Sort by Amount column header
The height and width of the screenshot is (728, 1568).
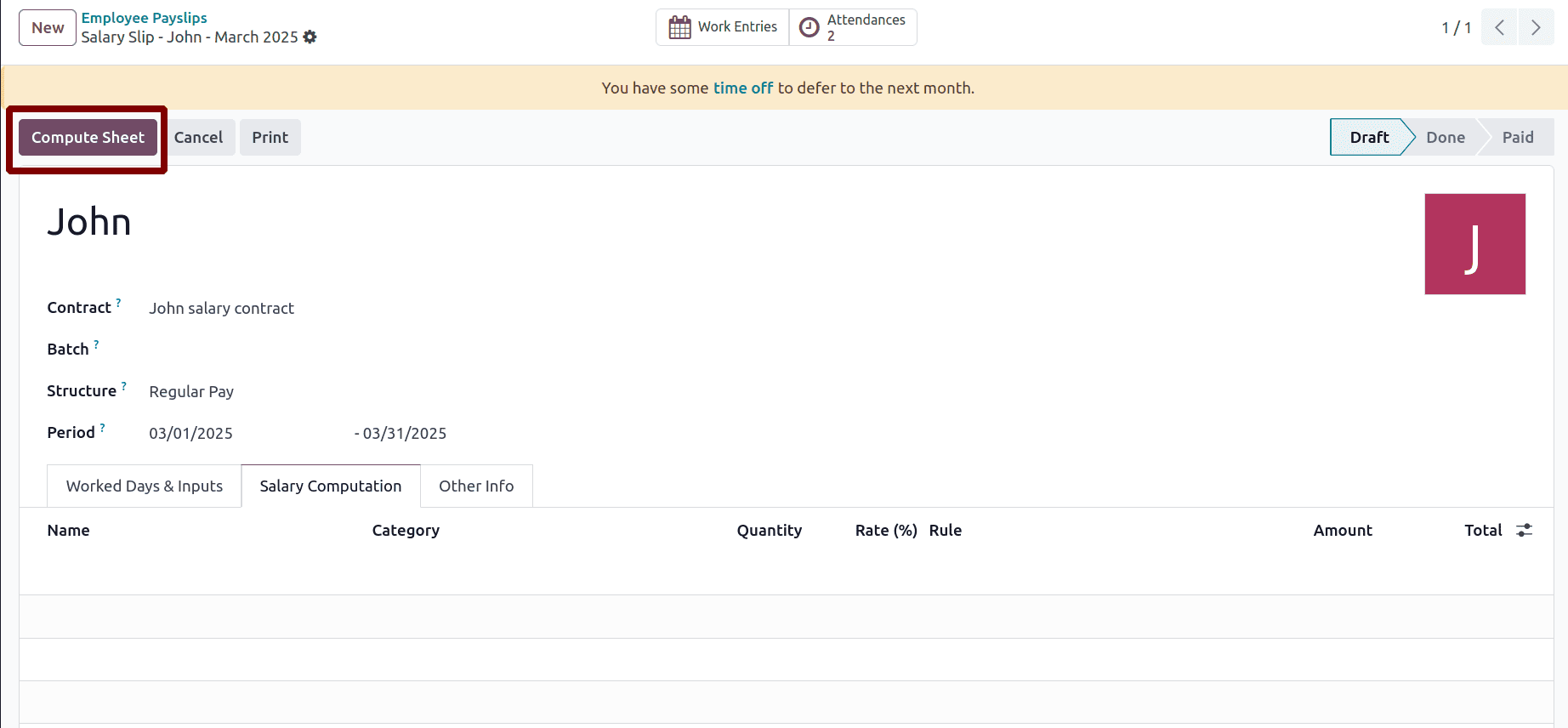(1343, 530)
